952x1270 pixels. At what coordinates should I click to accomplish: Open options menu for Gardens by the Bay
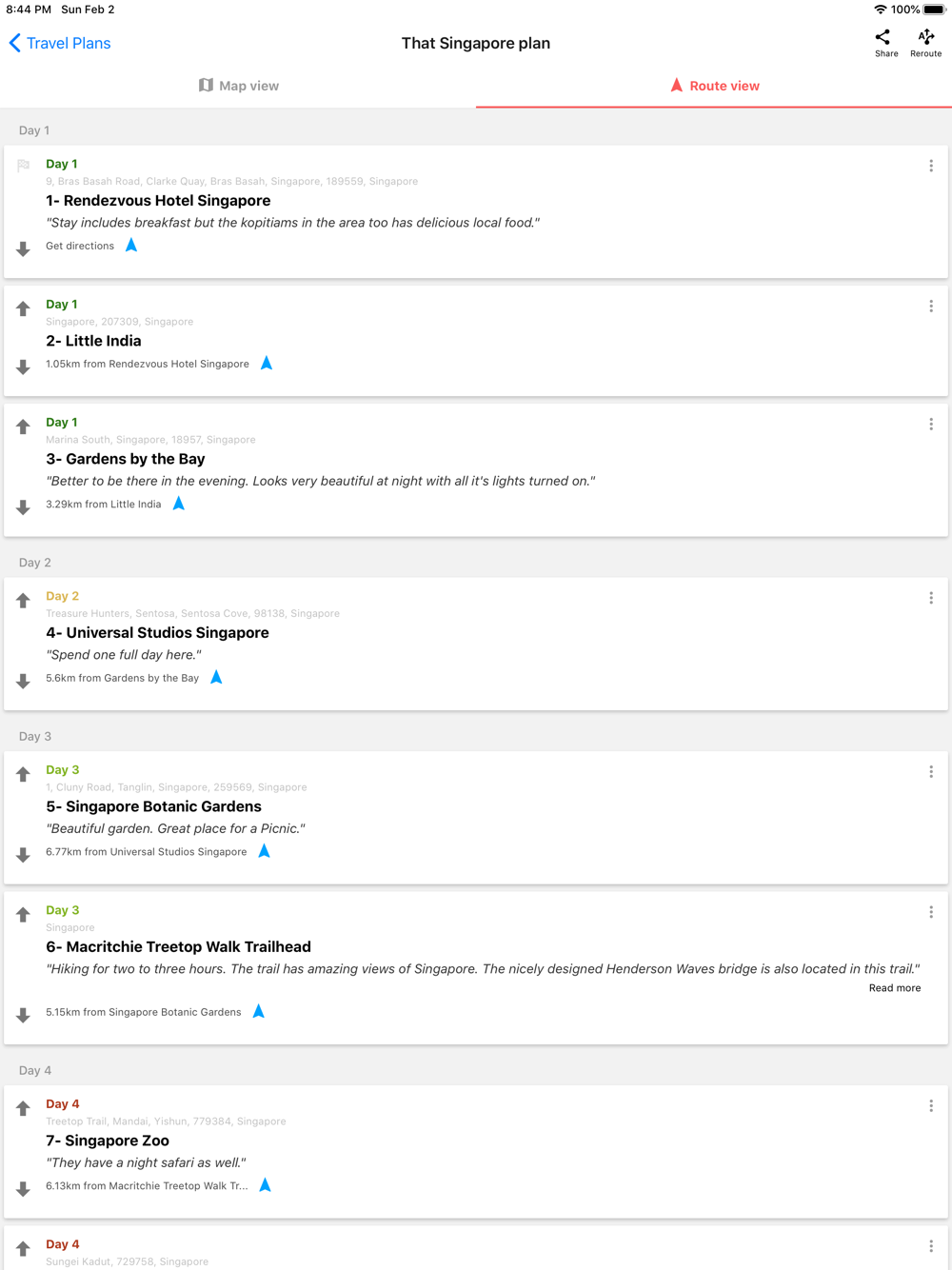click(930, 425)
